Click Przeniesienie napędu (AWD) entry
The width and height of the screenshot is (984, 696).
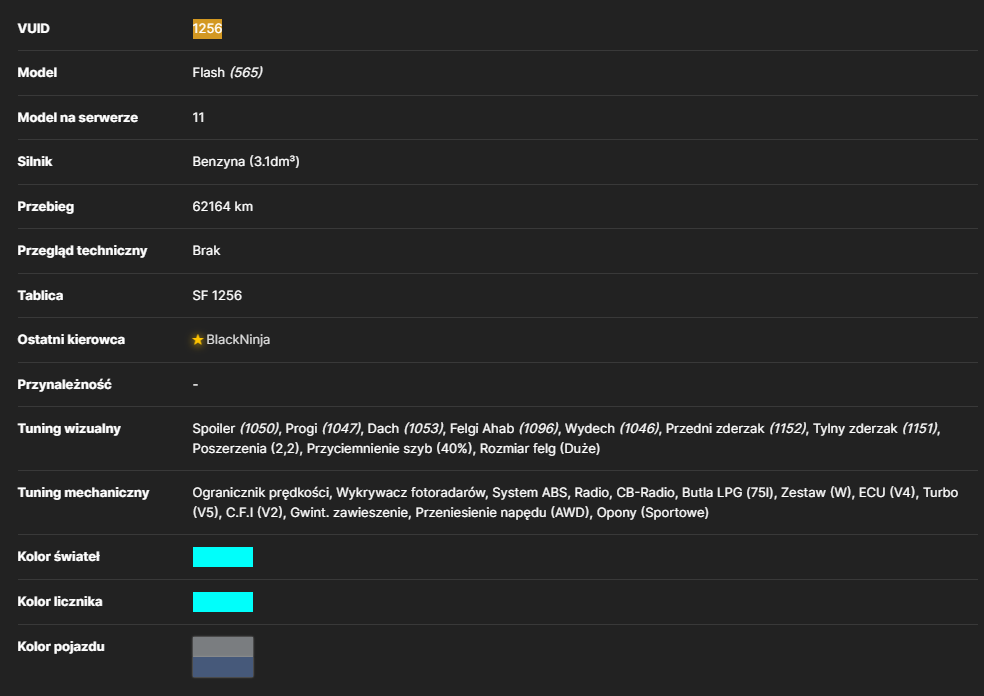click(502, 513)
